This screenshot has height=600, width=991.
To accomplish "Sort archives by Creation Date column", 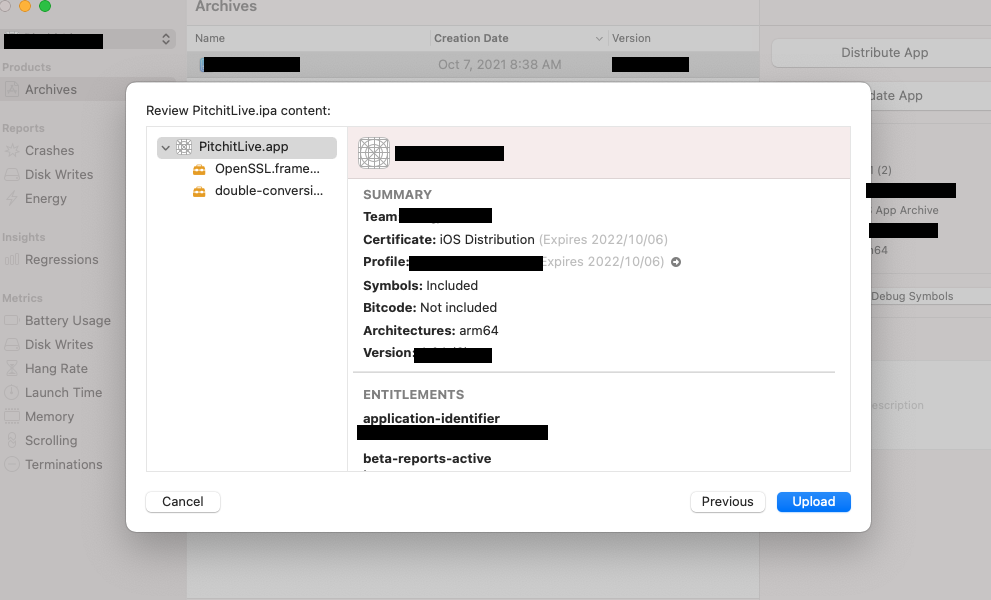I will pos(518,39).
